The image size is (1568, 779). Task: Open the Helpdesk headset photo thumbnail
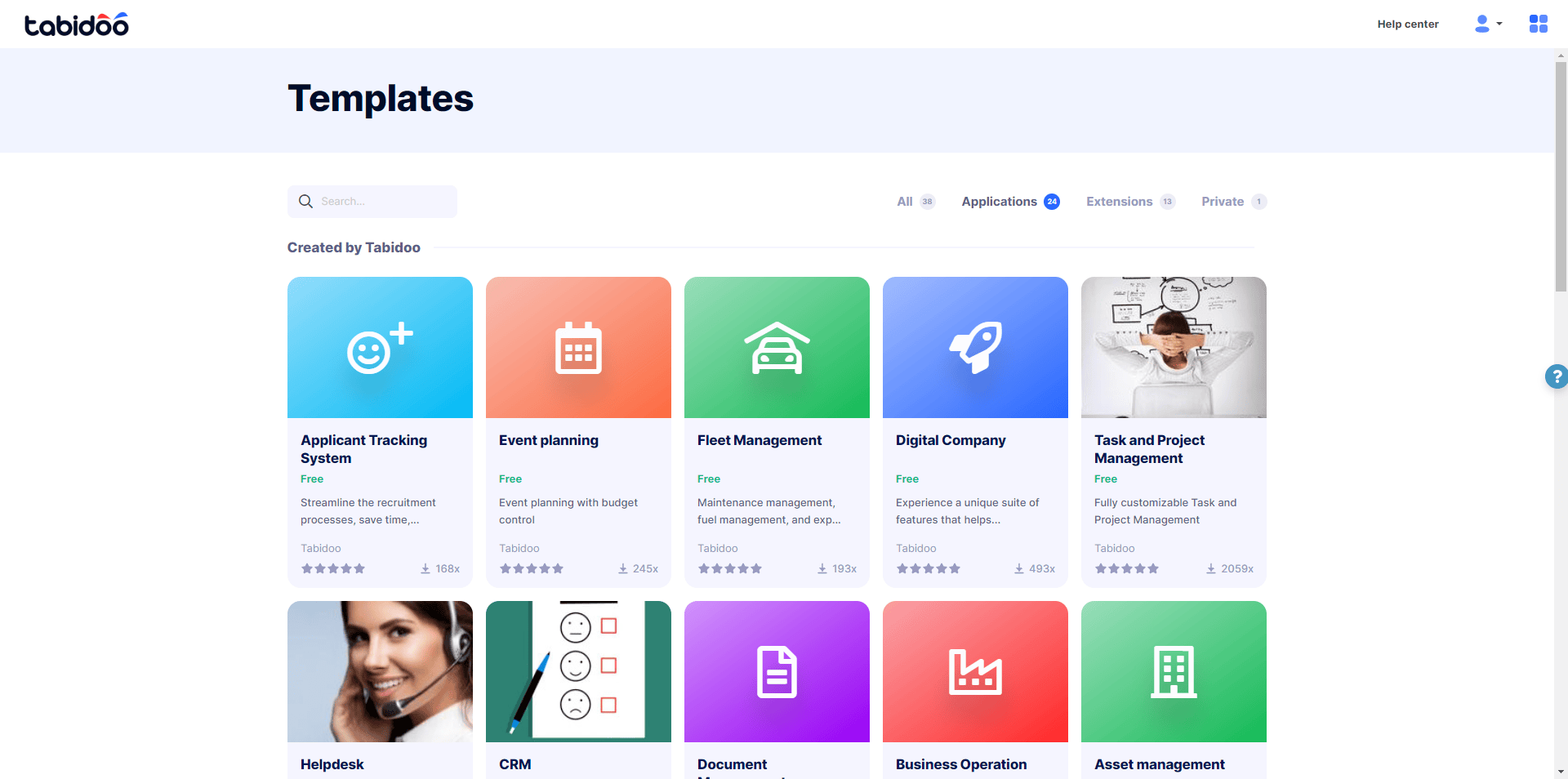[380, 671]
